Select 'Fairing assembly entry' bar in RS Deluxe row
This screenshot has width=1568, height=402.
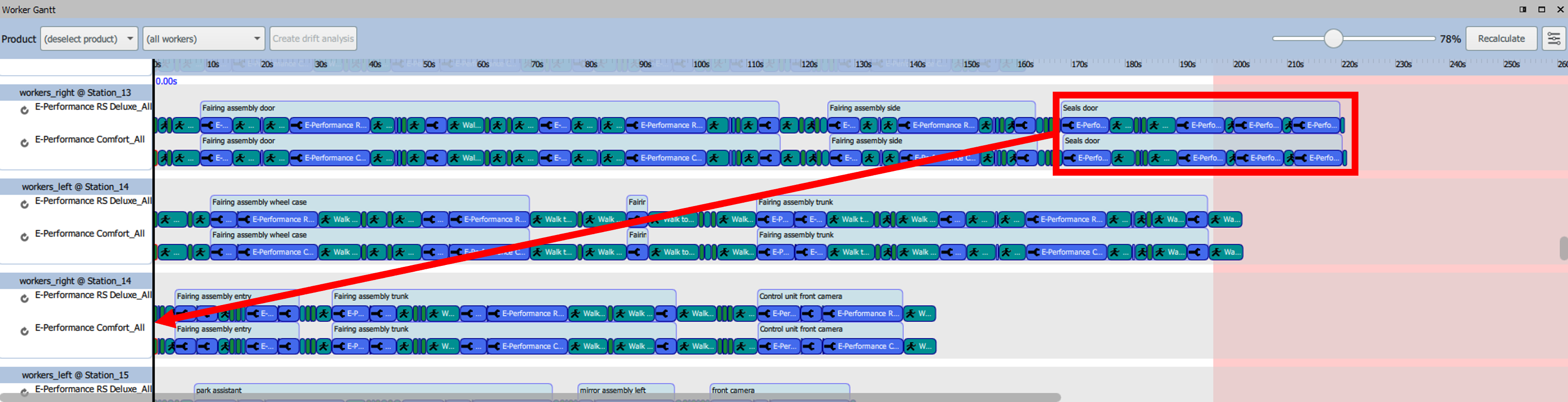pyautogui.click(x=237, y=297)
